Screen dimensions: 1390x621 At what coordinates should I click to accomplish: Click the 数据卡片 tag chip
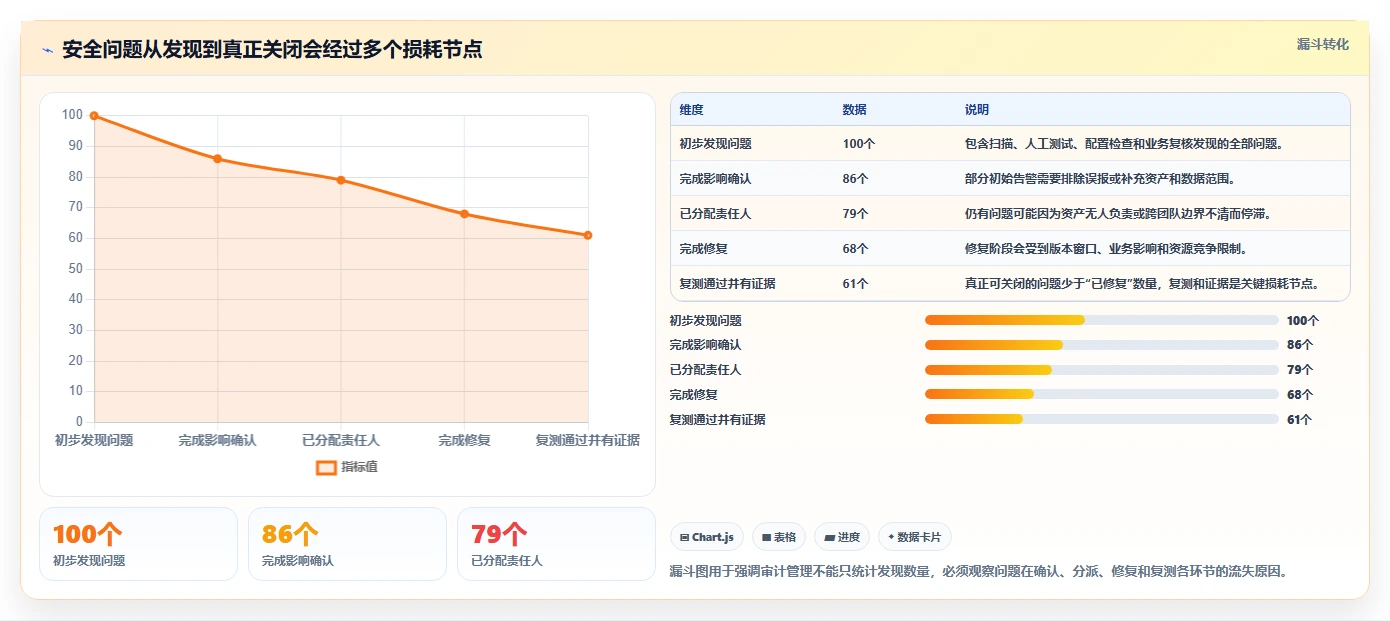[x=915, y=537]
